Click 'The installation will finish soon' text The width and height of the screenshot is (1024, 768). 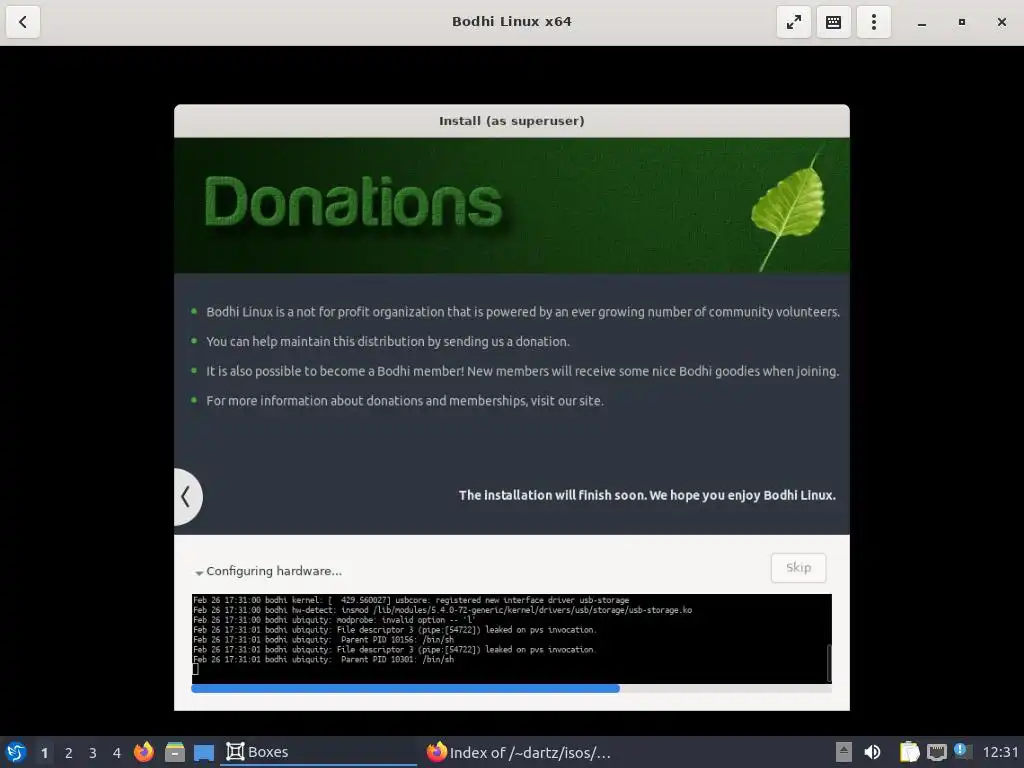coord(647,495)
